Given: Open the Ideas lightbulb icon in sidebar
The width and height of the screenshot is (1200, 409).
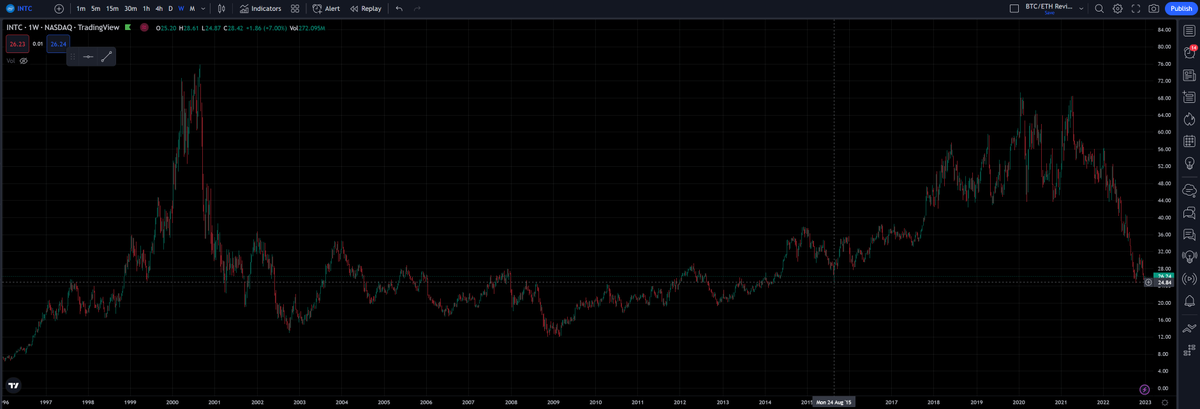Looking at the screenshot, I should point(1189,163).
